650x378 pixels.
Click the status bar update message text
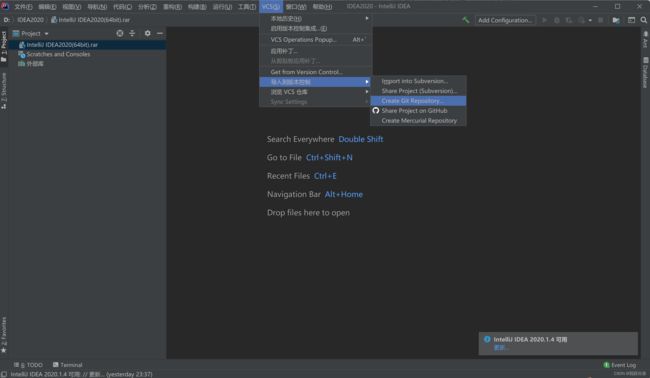pos(82,374)
